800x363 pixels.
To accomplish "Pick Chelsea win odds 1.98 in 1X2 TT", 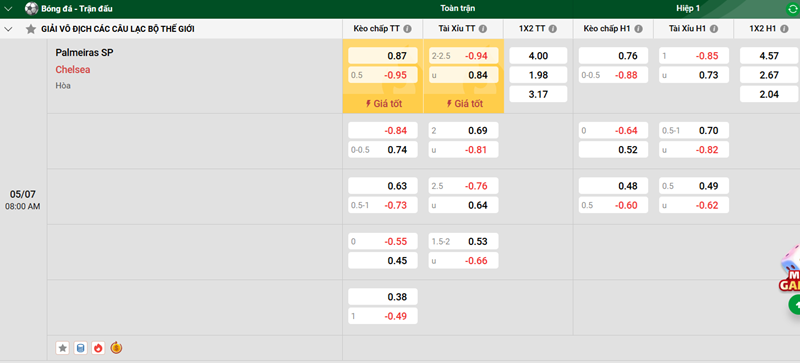I will click(538, 75).
